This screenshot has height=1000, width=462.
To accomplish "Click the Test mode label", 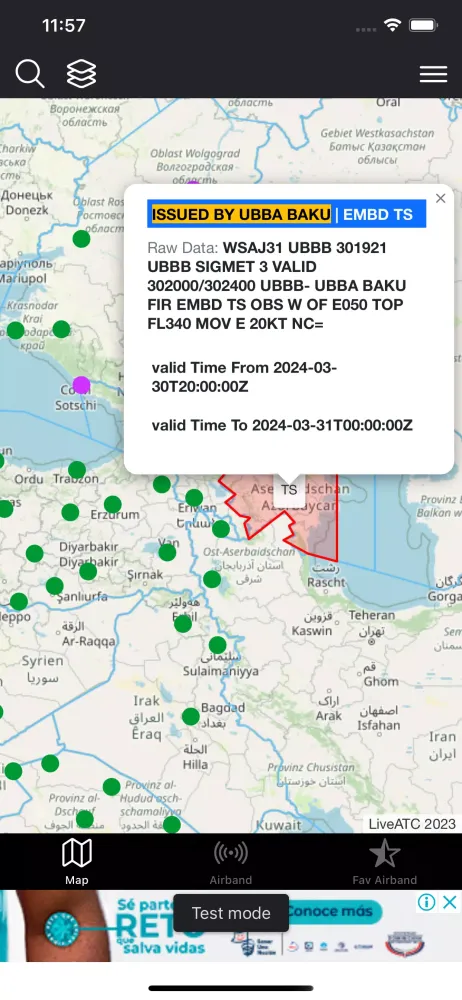I will (231, 913).
